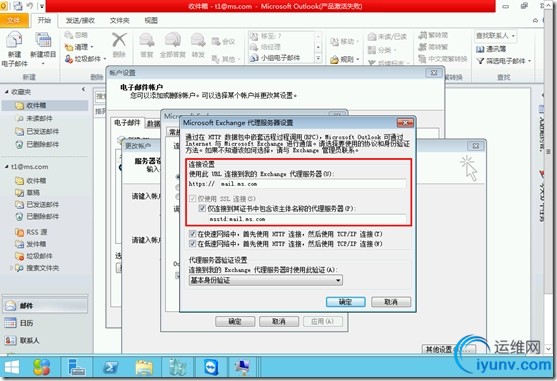Open the 草稿 (Drafts) folder
The height and width of the screenshot is (381, 557).
(28, 192)
